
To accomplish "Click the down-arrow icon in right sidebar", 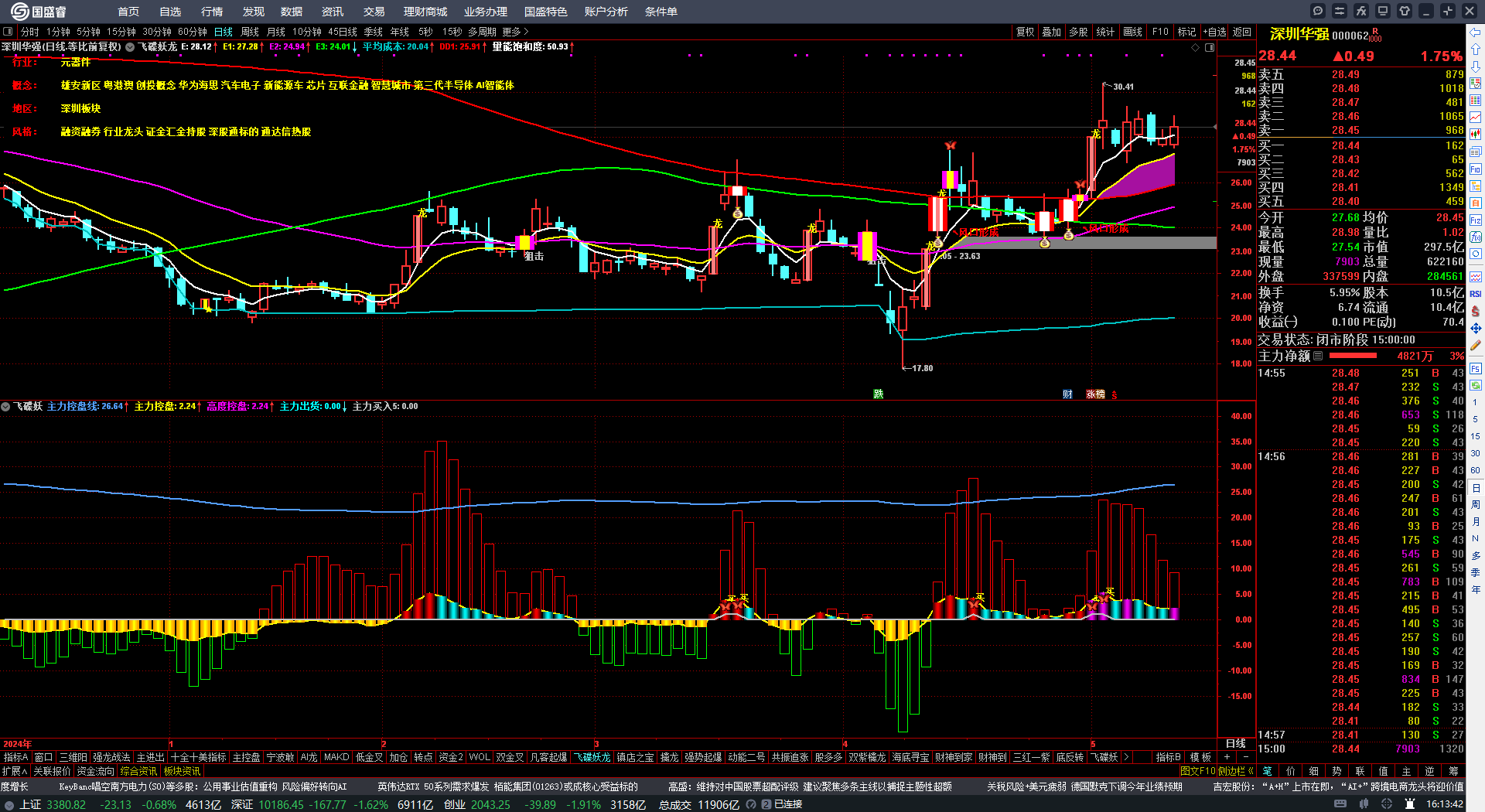I will 1476,66.
